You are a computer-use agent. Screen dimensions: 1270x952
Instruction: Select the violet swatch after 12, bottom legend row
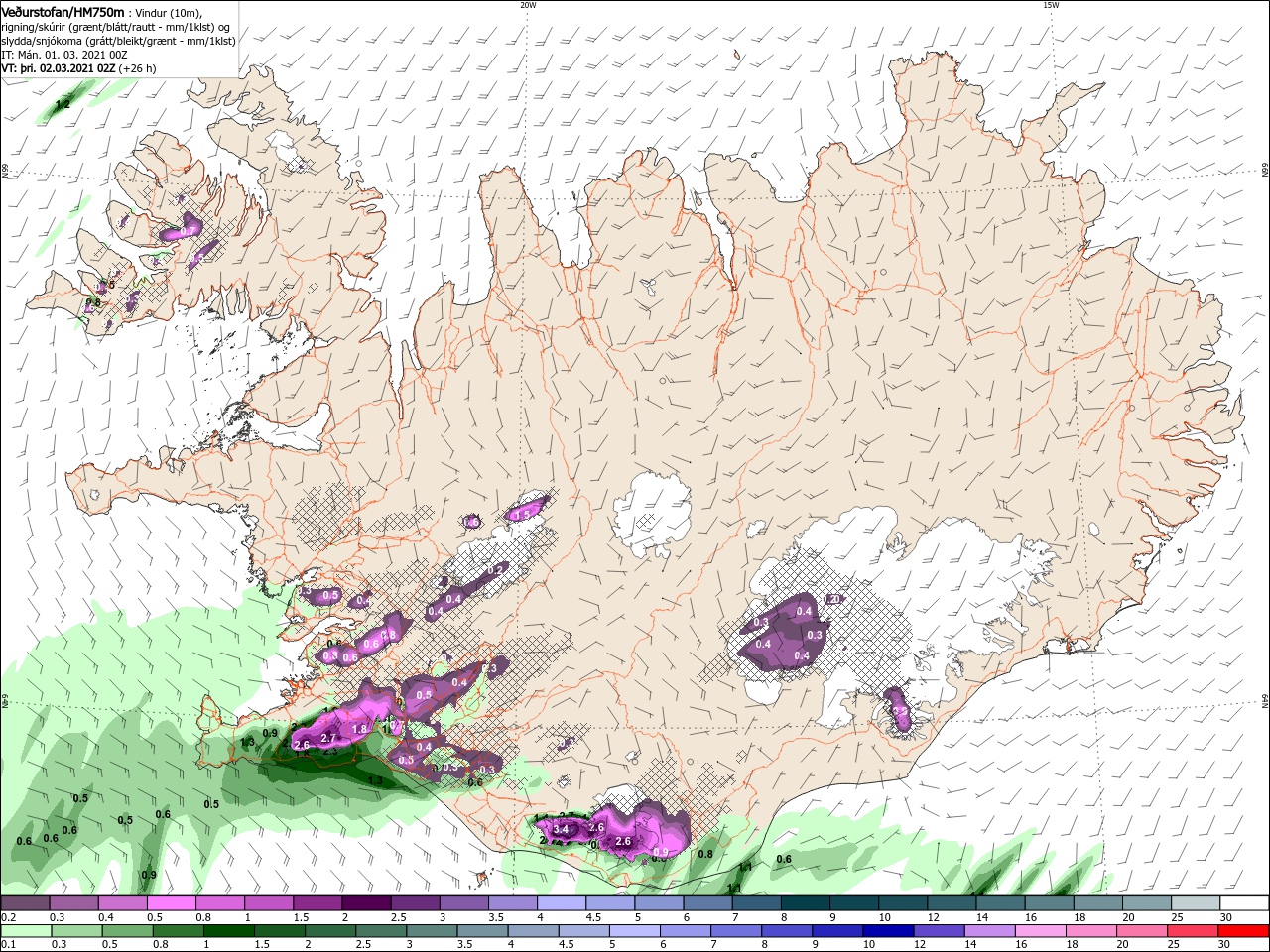click(x=939, y=931)
